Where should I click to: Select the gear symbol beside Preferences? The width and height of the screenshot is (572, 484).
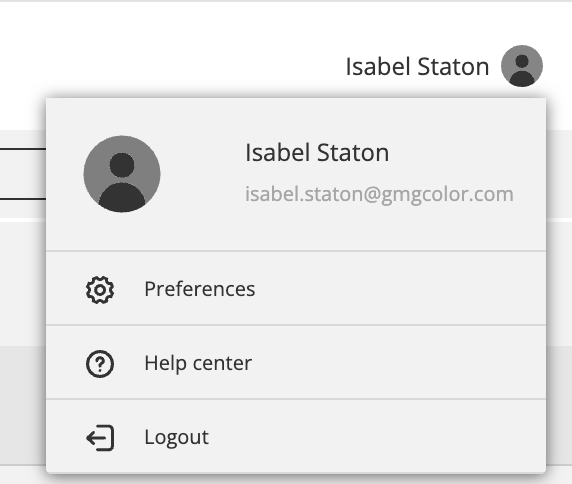pos(100,290)
